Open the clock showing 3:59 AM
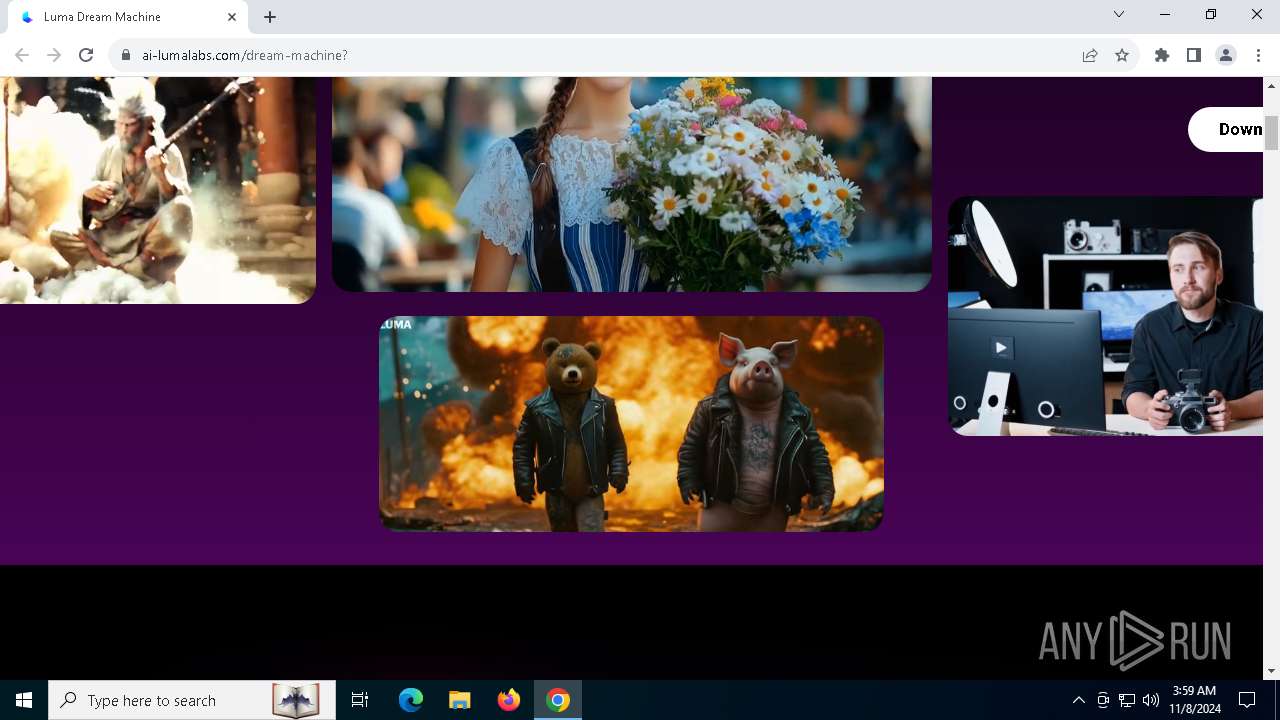 1194,700
